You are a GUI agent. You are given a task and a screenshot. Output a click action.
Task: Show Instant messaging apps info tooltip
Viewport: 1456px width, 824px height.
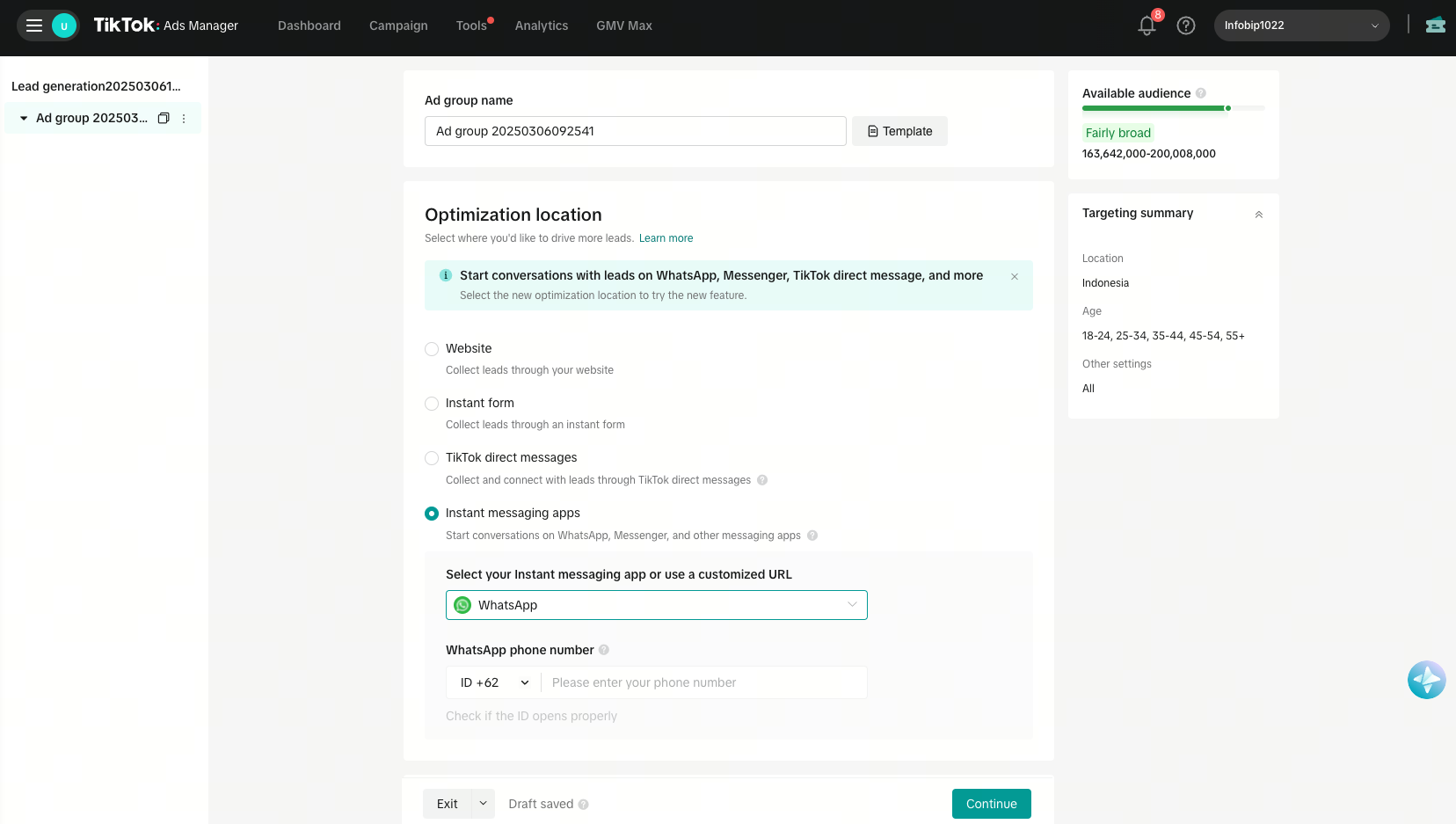click(x=812, y=536)
